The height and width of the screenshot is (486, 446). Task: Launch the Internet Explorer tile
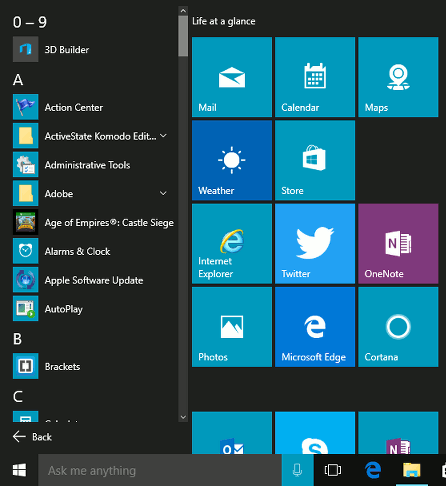point(232,244)
